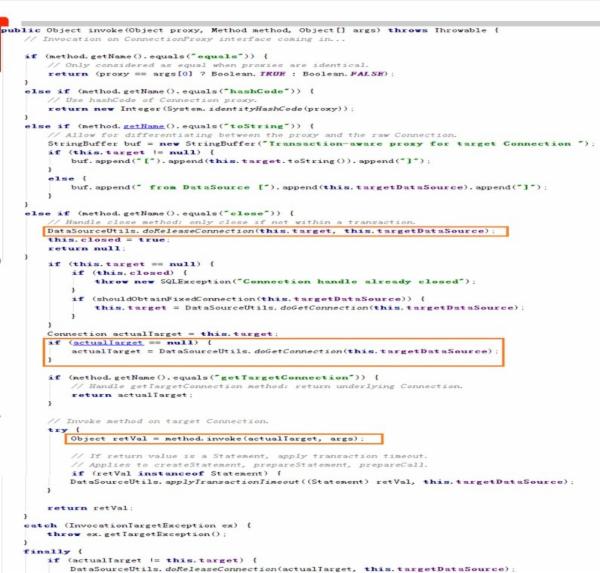Click 'catch (InvocationTargetException ex)' line
600x573 pixels.
pos(138,526)
